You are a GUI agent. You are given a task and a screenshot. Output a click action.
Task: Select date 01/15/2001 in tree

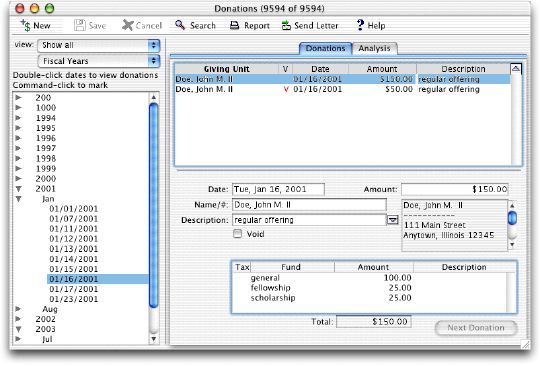[74, 269]
